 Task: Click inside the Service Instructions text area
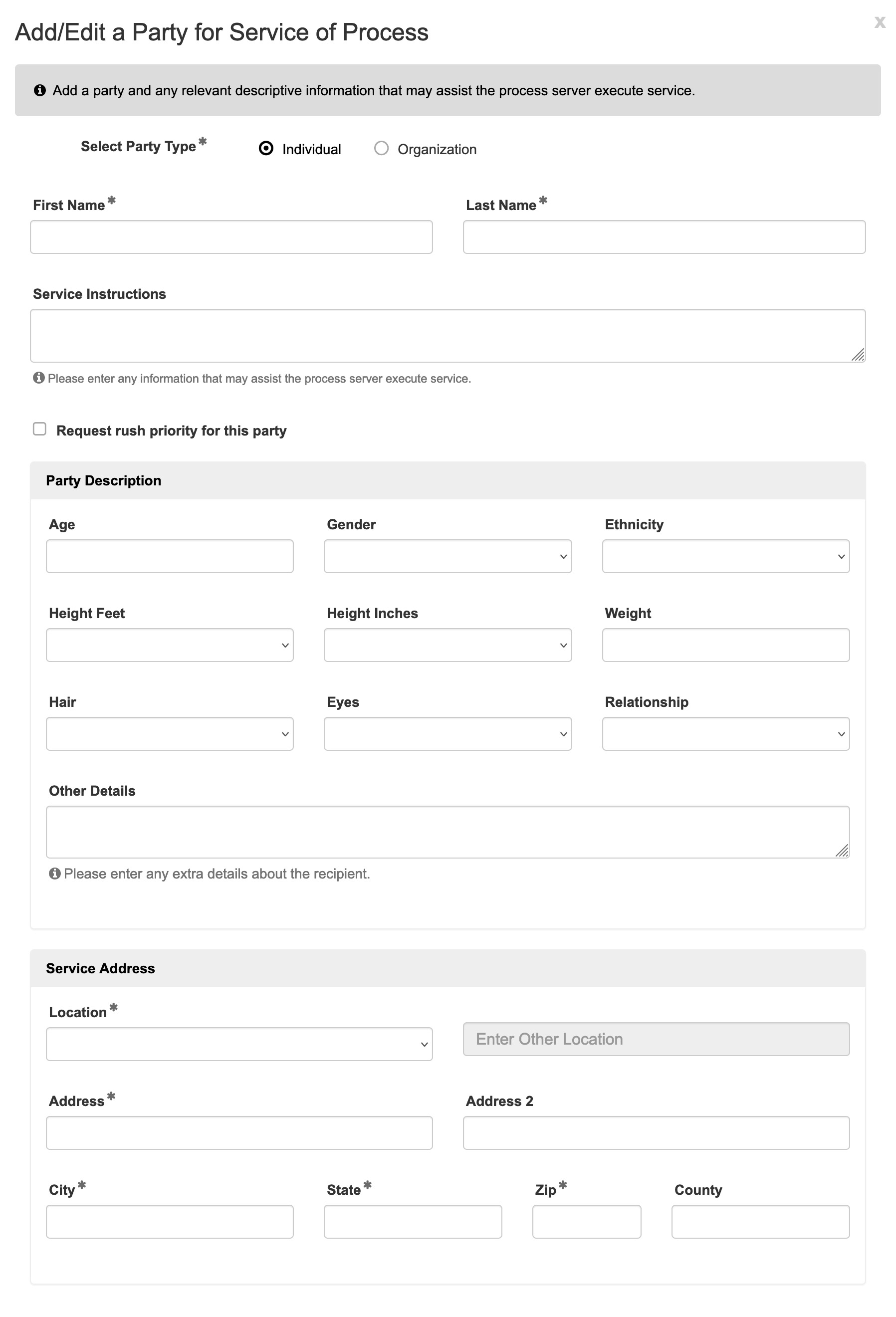coord(448,334)
